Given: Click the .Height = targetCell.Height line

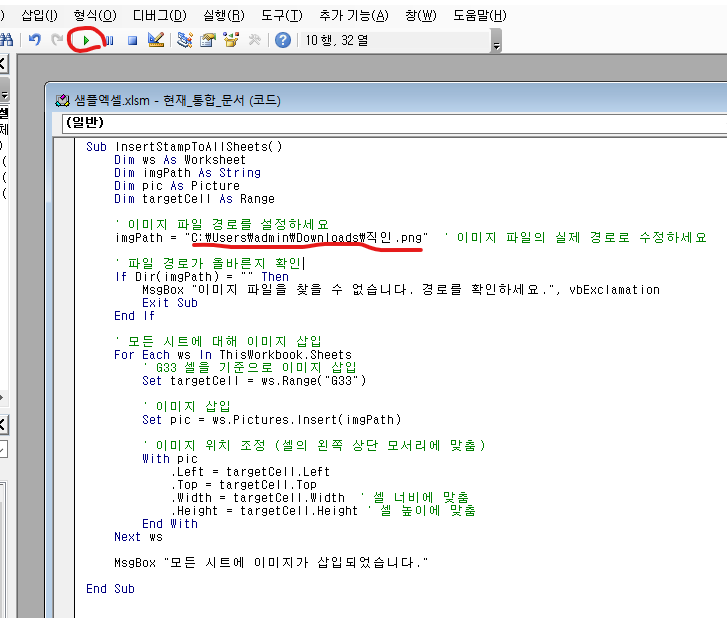Looking at the screenshot, I should (x=264, y=510).
